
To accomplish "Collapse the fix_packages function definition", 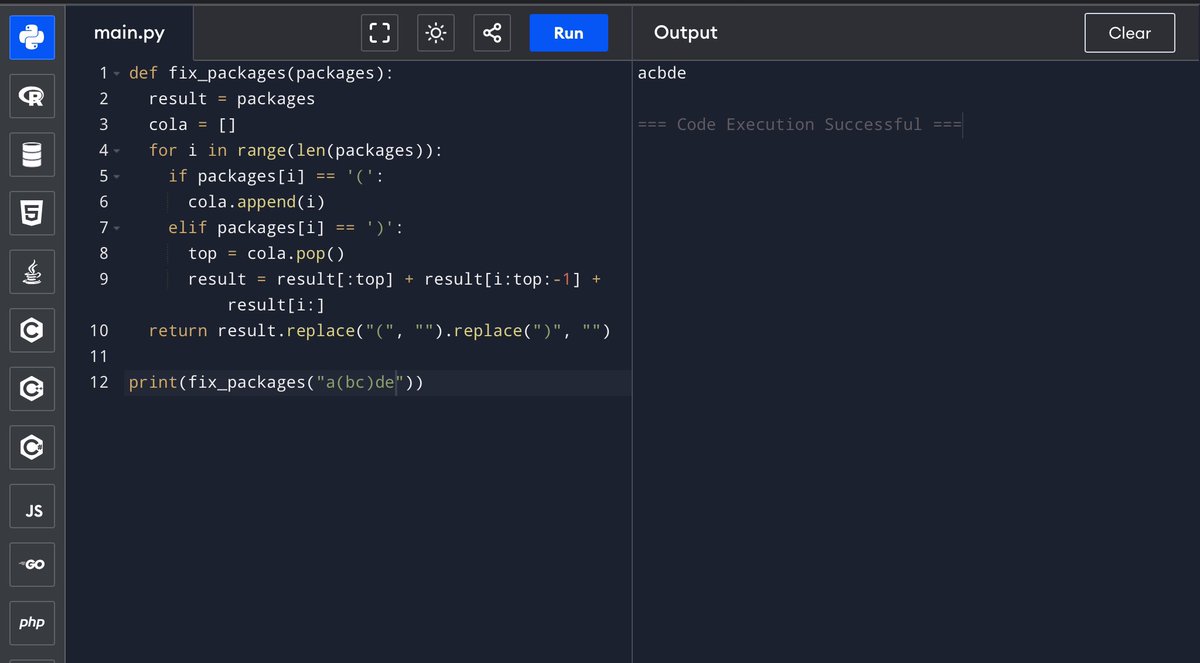I will pos(115,72).
